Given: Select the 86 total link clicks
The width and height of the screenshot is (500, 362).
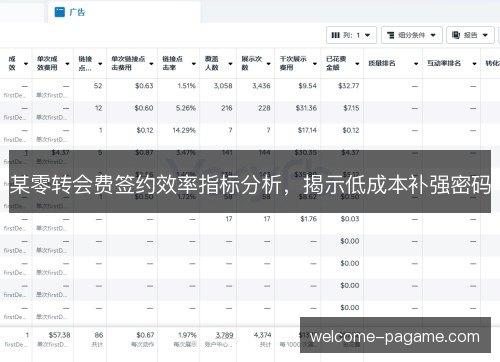Looking at the screenshot, I should [99, 335].
